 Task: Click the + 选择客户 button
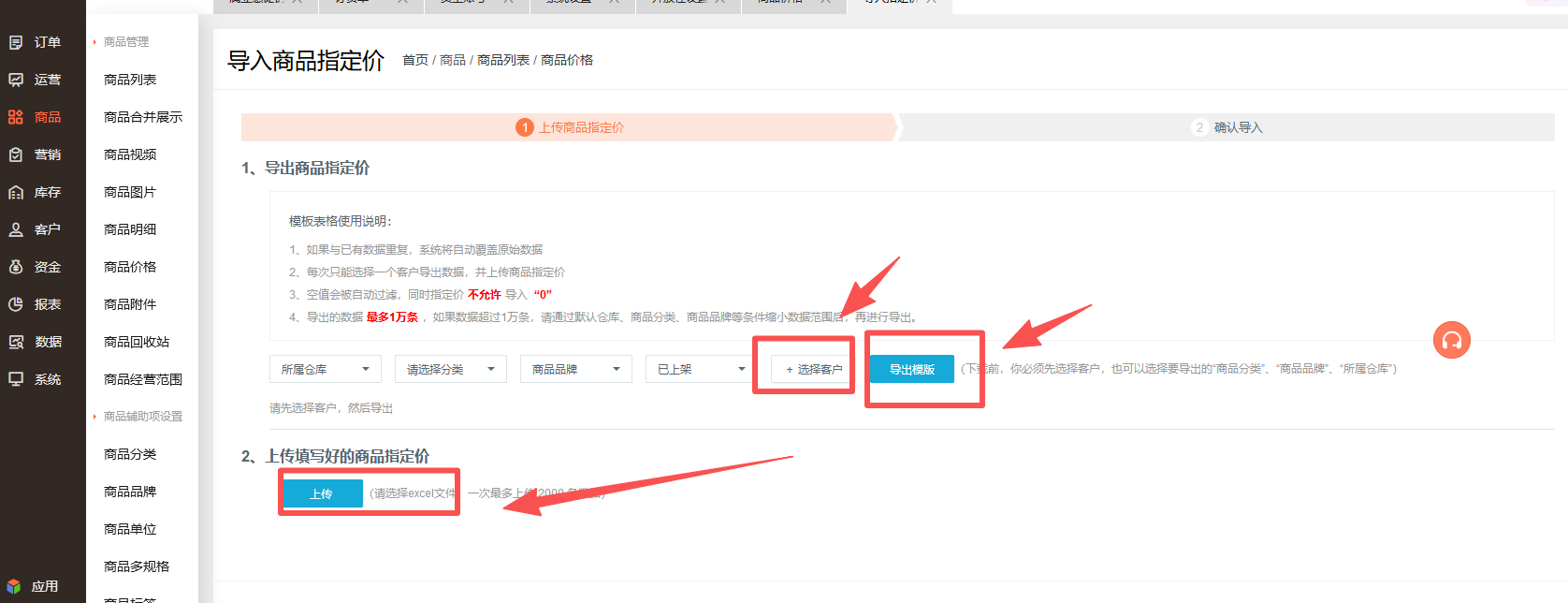(812, 369)
